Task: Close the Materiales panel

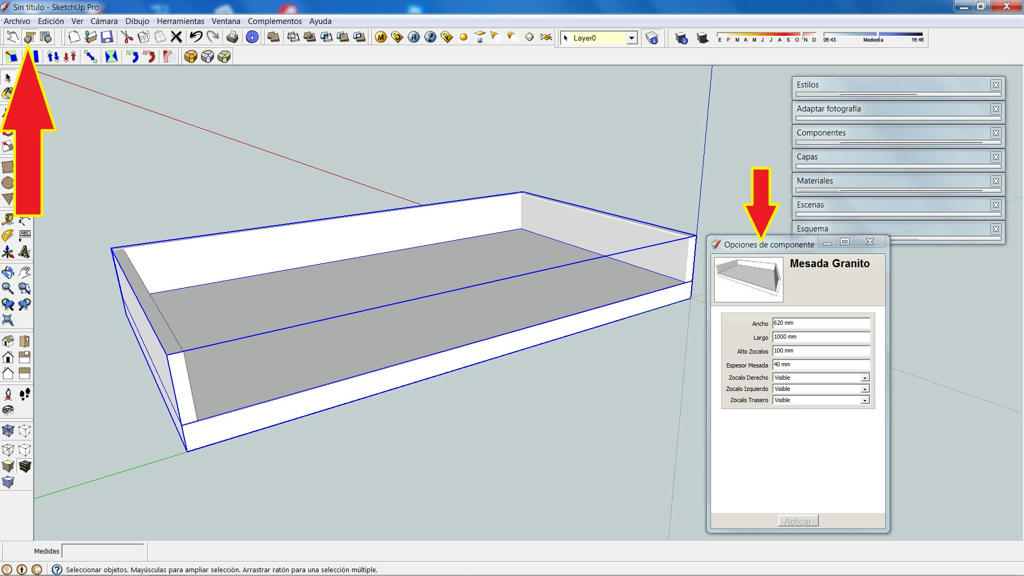Action: tap(996, 181)
